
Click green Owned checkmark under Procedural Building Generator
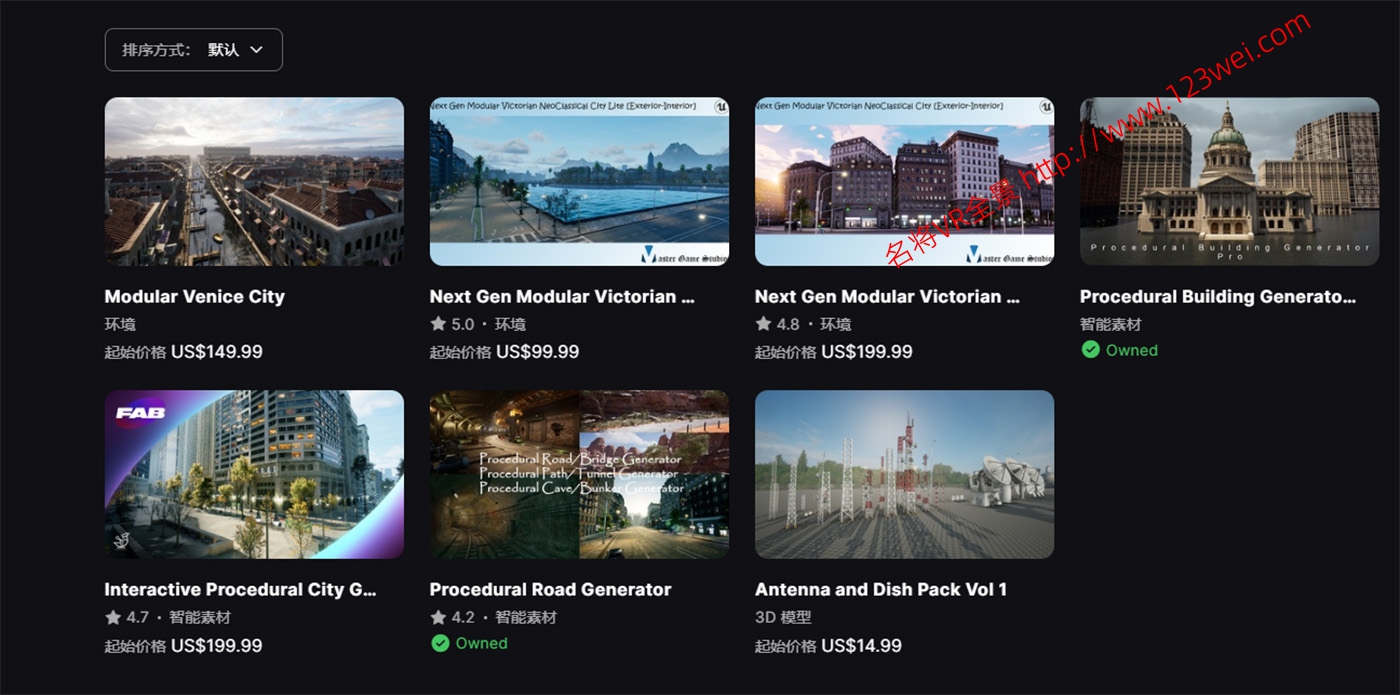click(1090, 350)
